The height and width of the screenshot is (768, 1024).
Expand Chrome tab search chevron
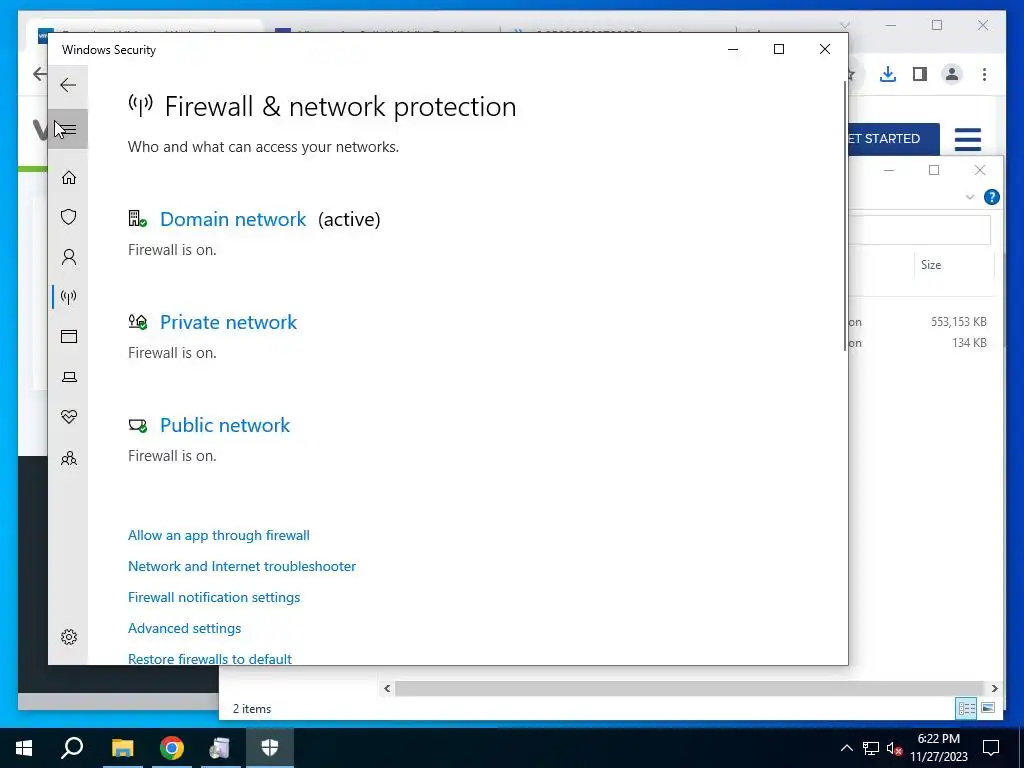coord(844,25)
